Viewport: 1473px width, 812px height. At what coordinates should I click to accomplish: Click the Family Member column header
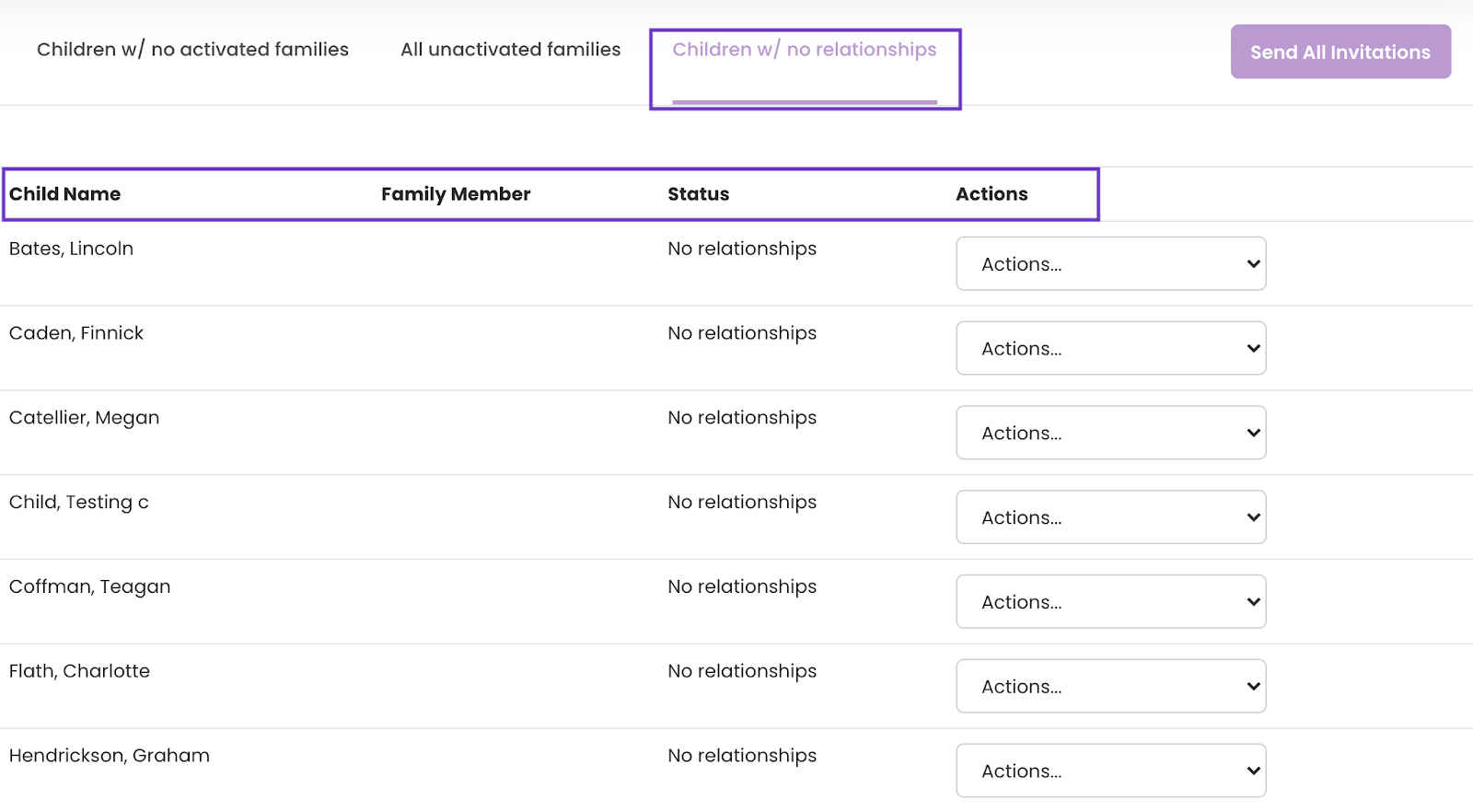pos(456,194)
